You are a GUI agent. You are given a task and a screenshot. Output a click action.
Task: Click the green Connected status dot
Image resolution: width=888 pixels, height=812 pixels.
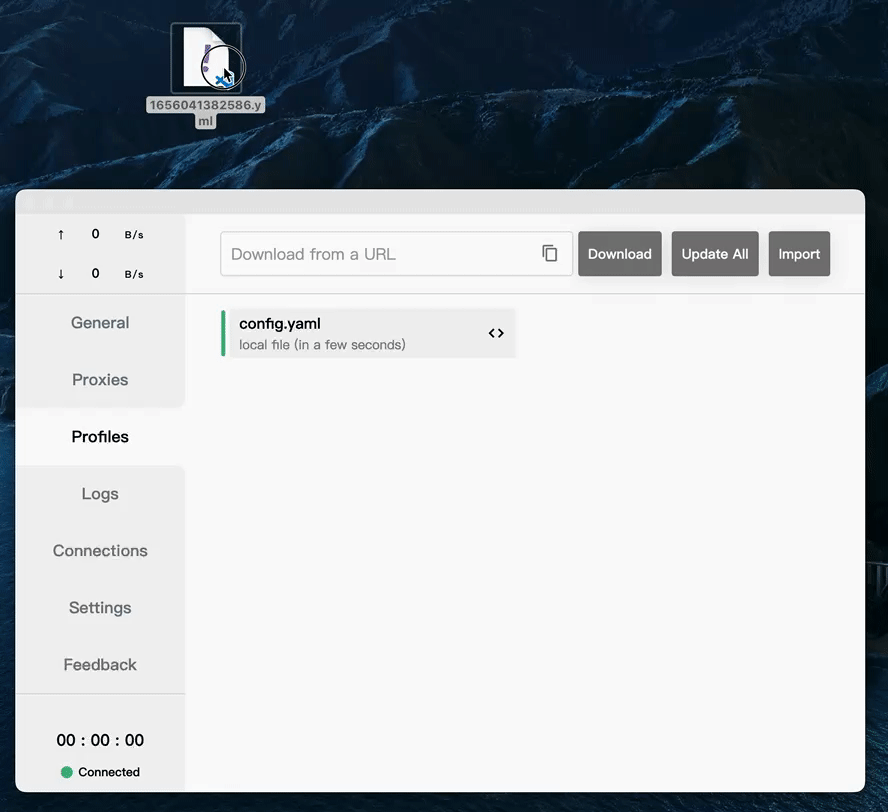(x=67, y=772)
